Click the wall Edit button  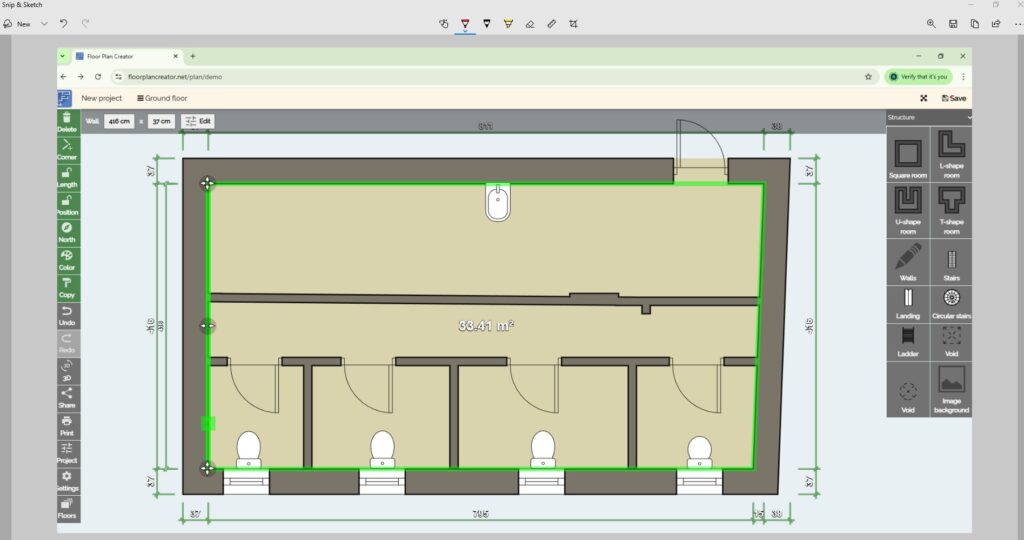[x=198, y=121]
